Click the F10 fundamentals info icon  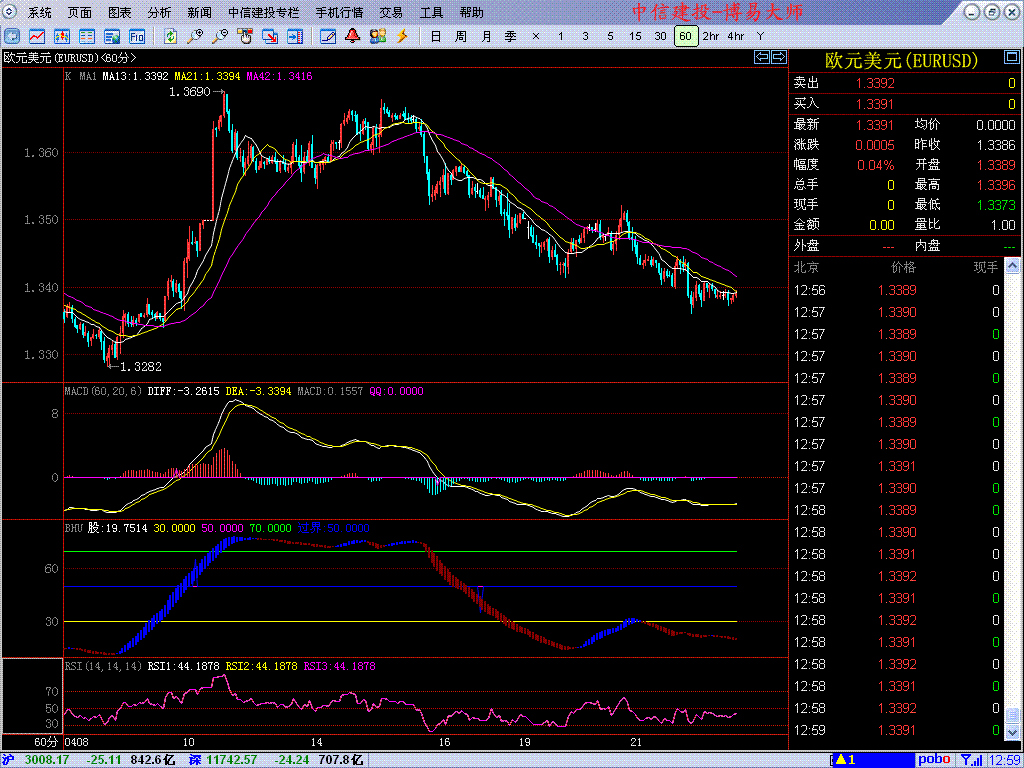137,36
